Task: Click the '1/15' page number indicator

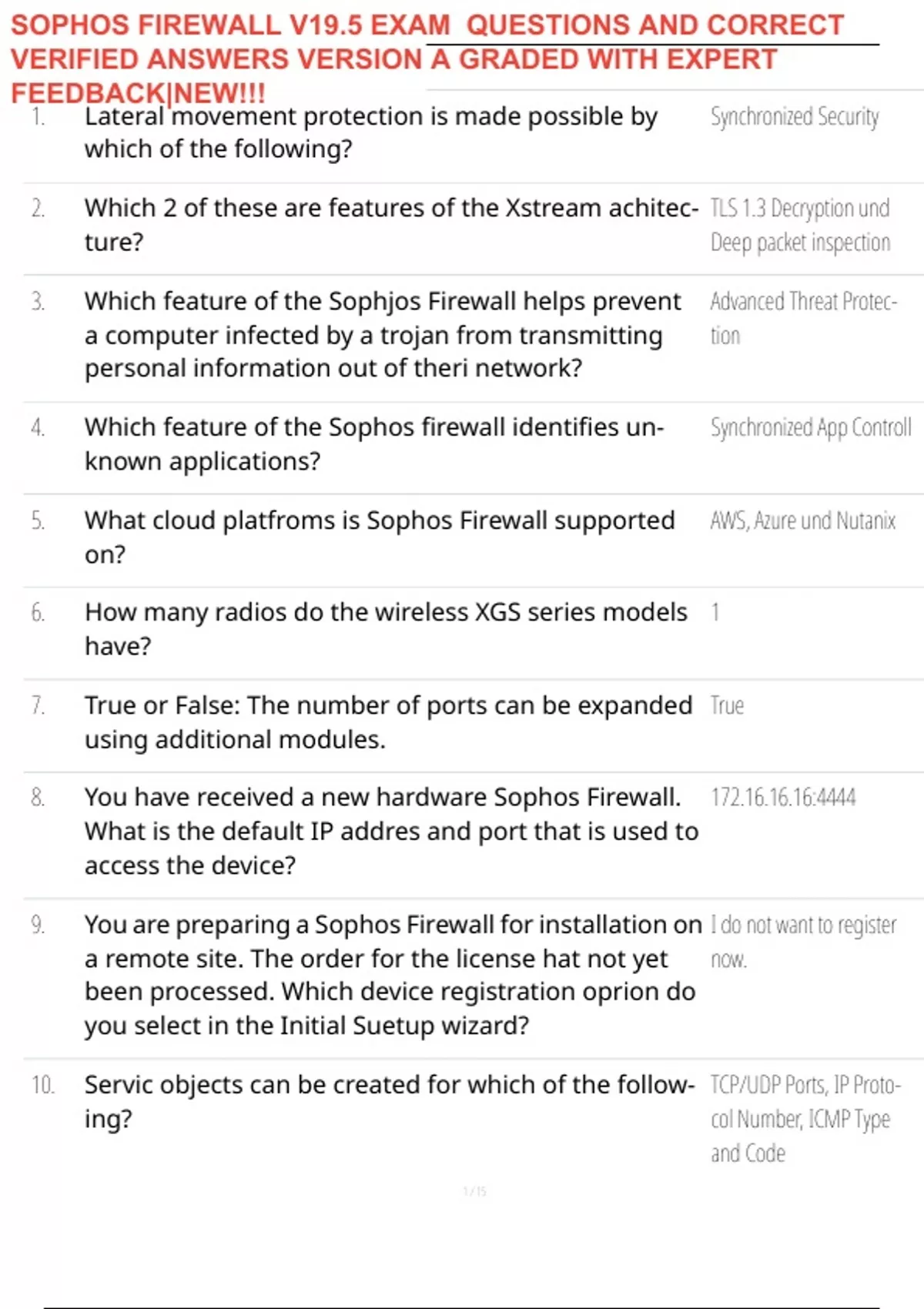Action: [474, 1191]
